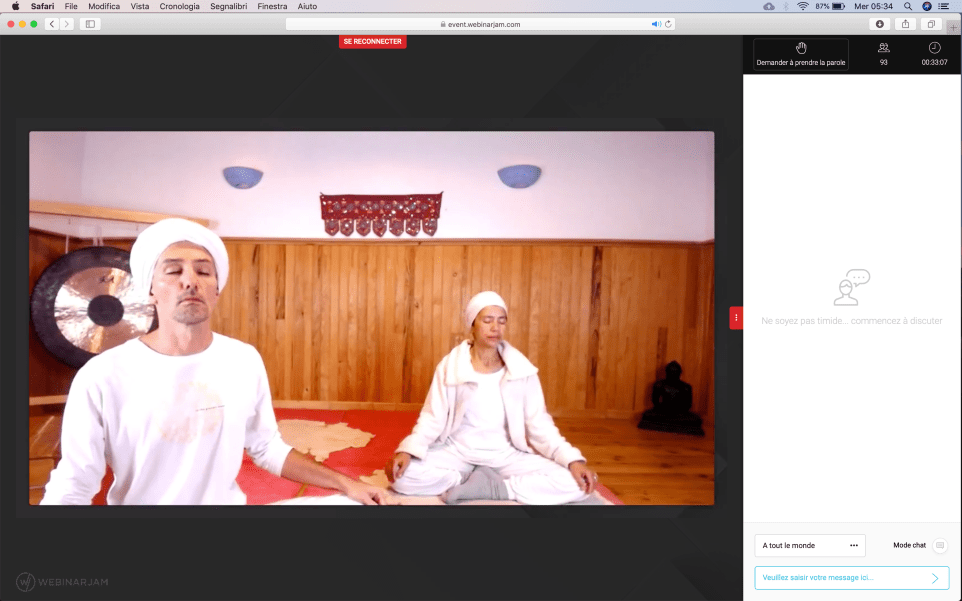Image resolution: width=962 pixels, height=601 pixels.
Task: Open the Segnalibri menu
Action: click(228, 6)
